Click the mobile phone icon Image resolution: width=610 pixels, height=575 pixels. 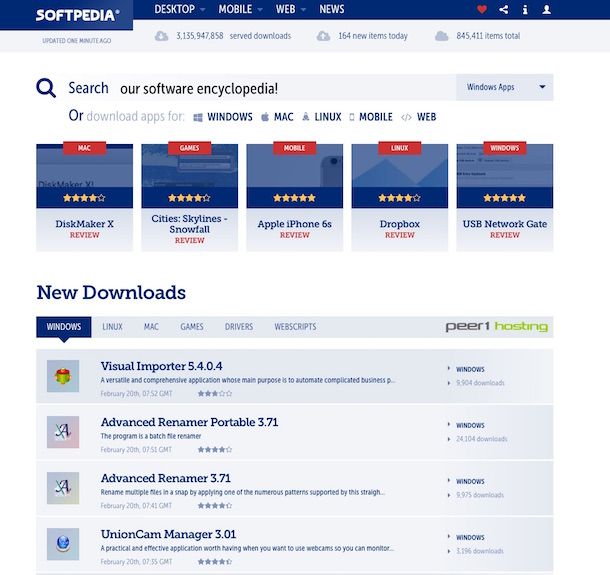pyautogui.click(x=352, y=117)
